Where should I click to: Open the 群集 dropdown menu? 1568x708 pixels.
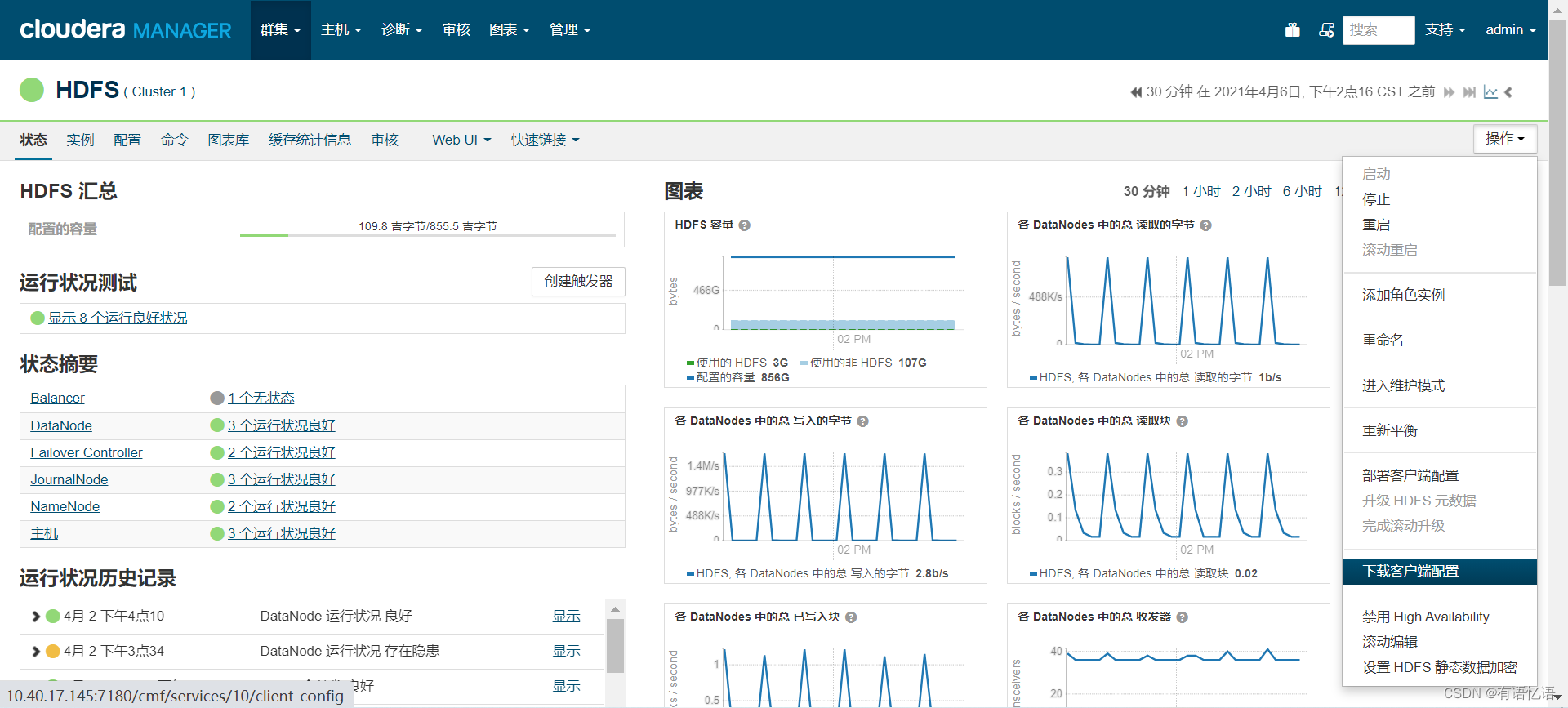(x=280, y=29)
